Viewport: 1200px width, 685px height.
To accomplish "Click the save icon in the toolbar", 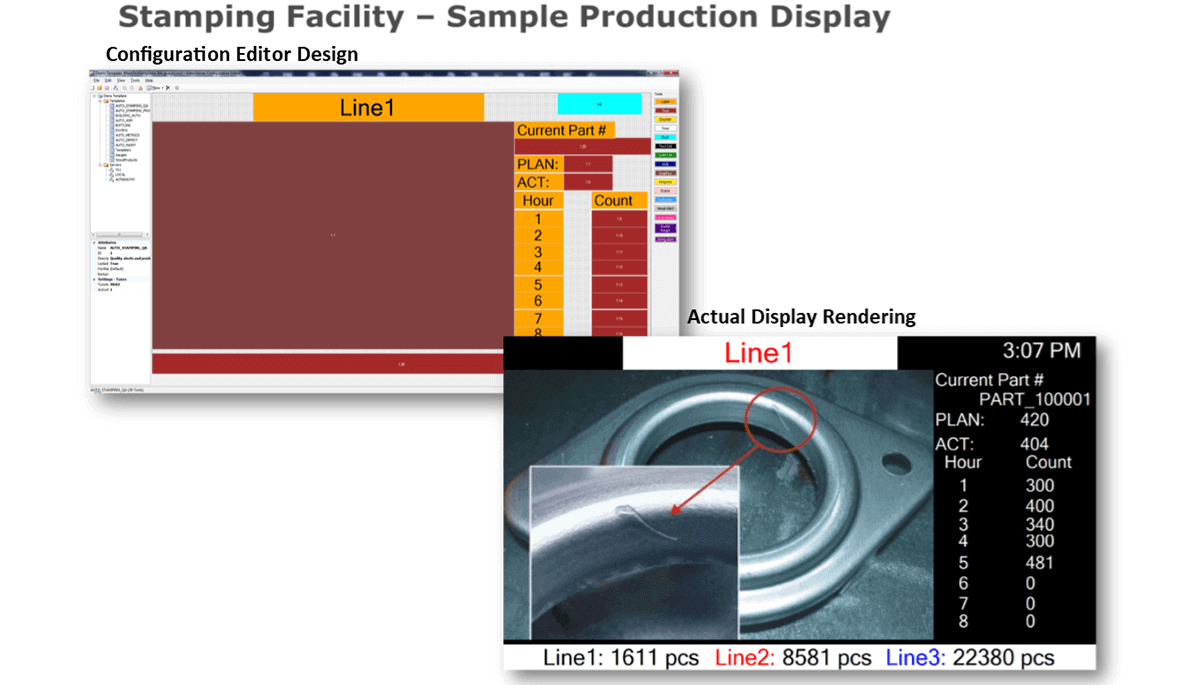I will [108, 88].
